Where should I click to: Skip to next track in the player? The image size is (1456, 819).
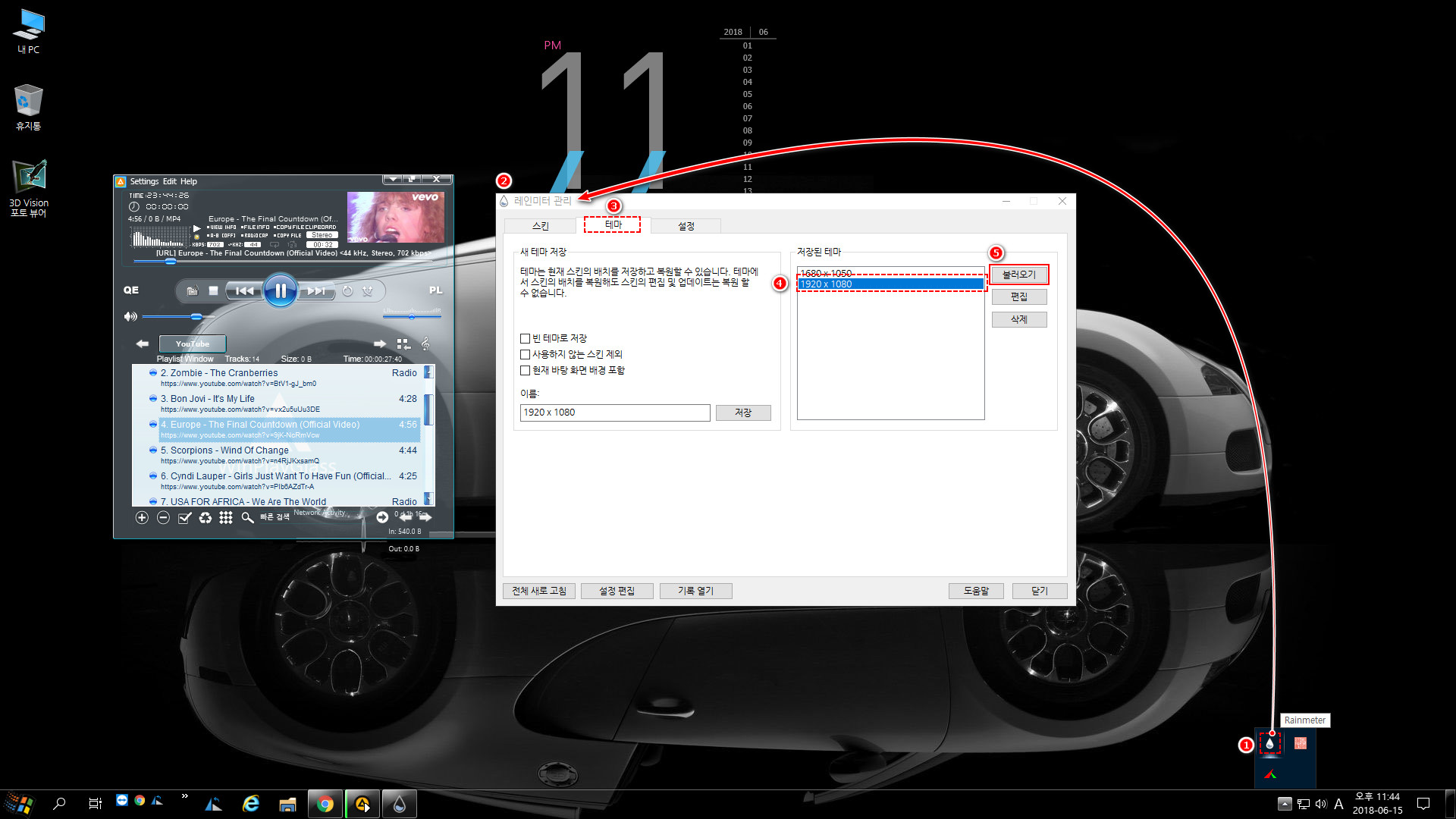click(316, 290)
